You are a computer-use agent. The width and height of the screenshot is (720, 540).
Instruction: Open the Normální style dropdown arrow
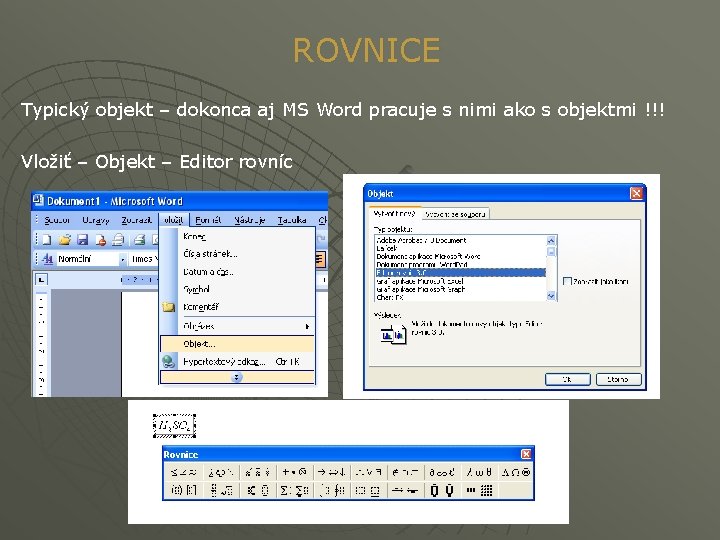[123, 259]
